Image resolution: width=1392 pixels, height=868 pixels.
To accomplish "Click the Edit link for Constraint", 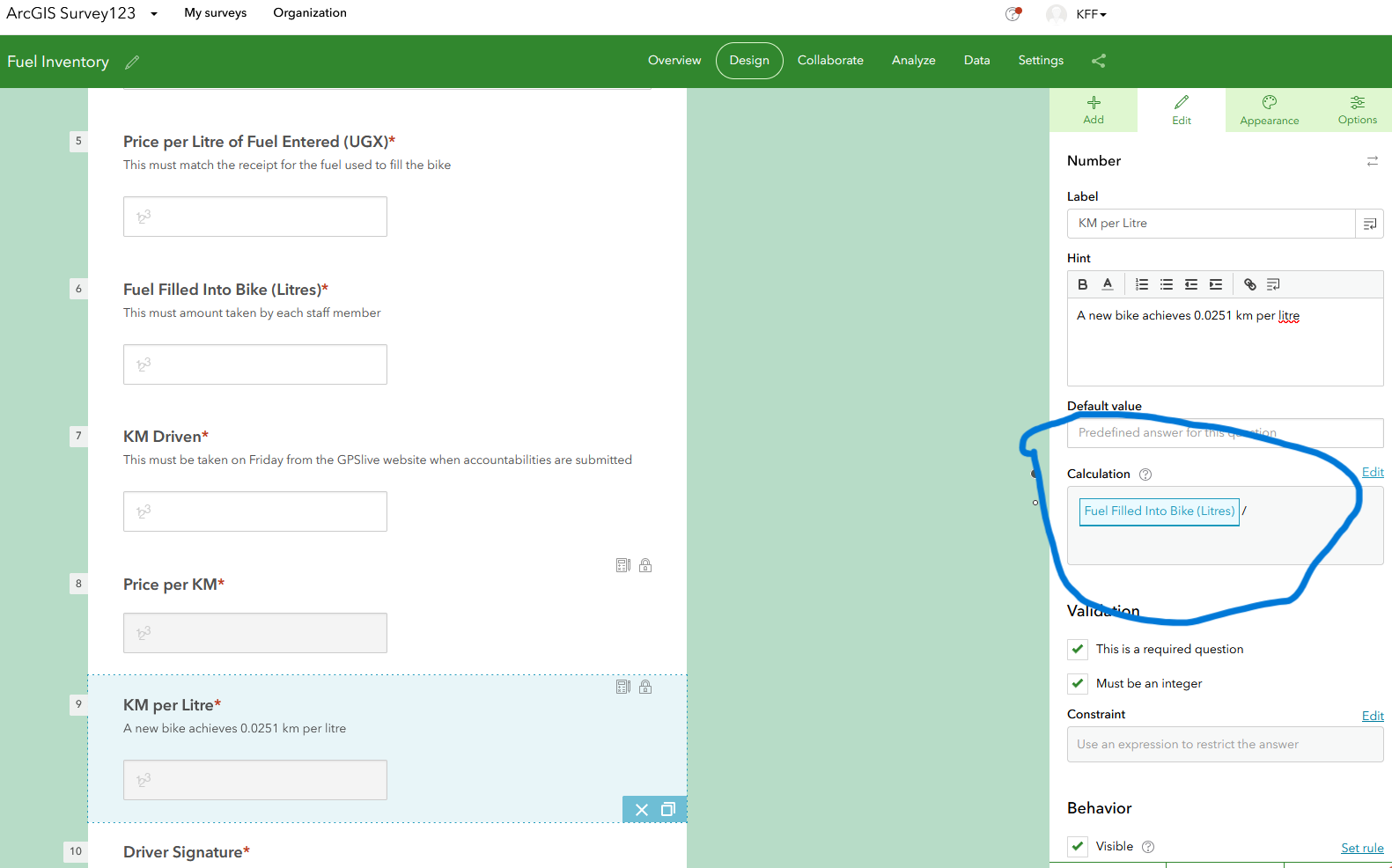I will (1373, 717).
